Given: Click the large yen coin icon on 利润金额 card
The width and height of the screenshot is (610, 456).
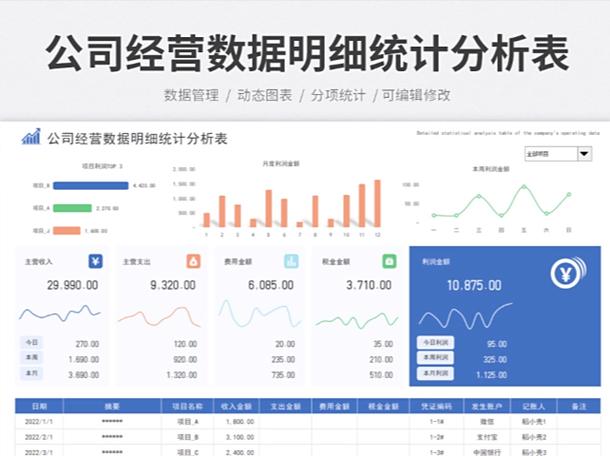Looking at the screenshot, I should 568,273.
